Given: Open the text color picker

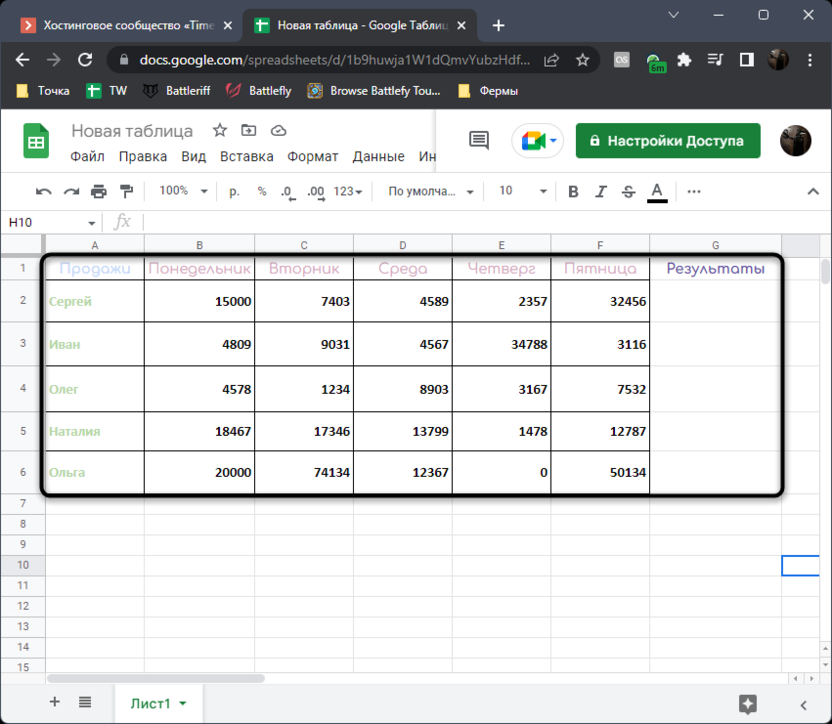Looking at the screenshot, I should click(x=657, y=192).
